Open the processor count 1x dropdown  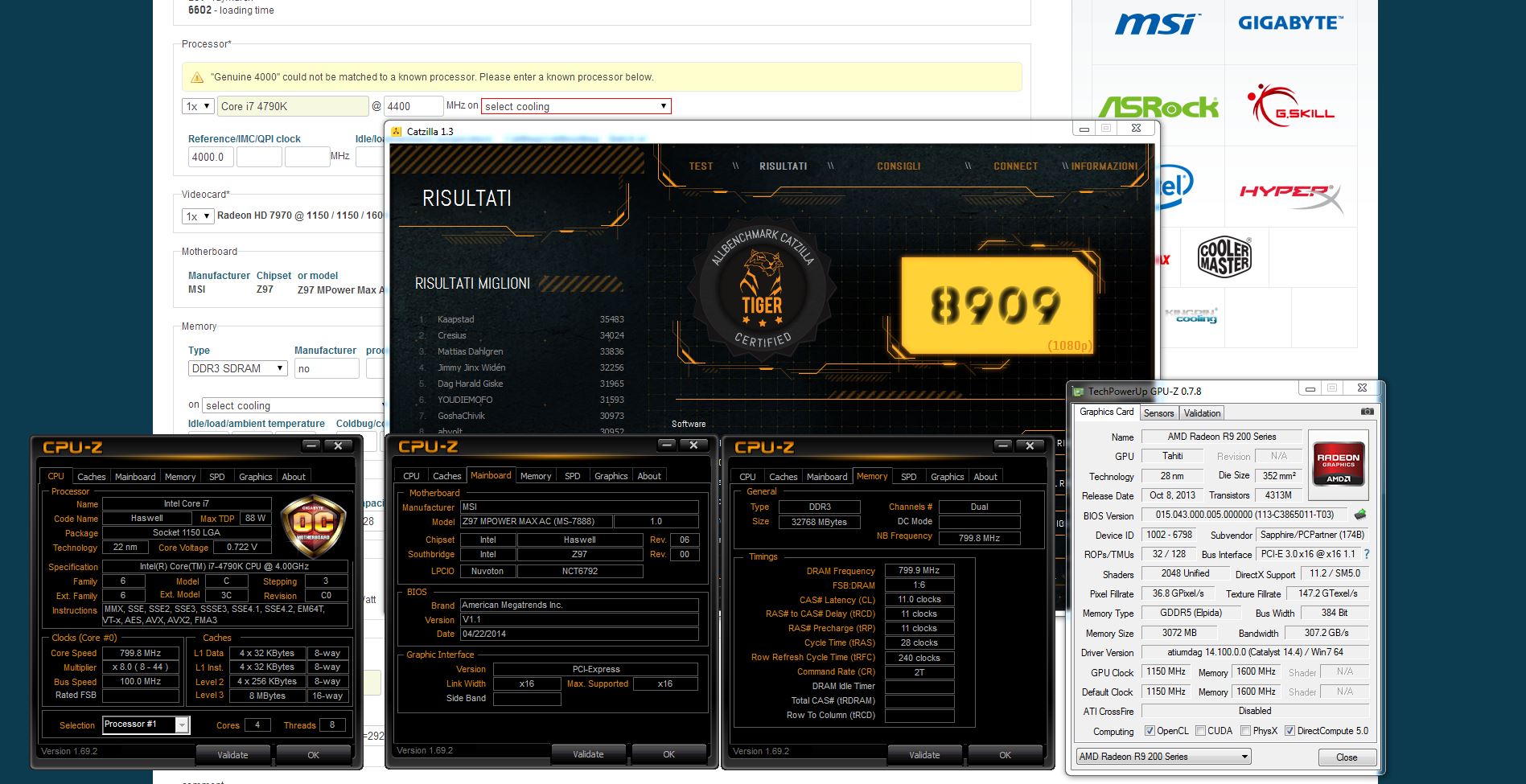point(198,106)
